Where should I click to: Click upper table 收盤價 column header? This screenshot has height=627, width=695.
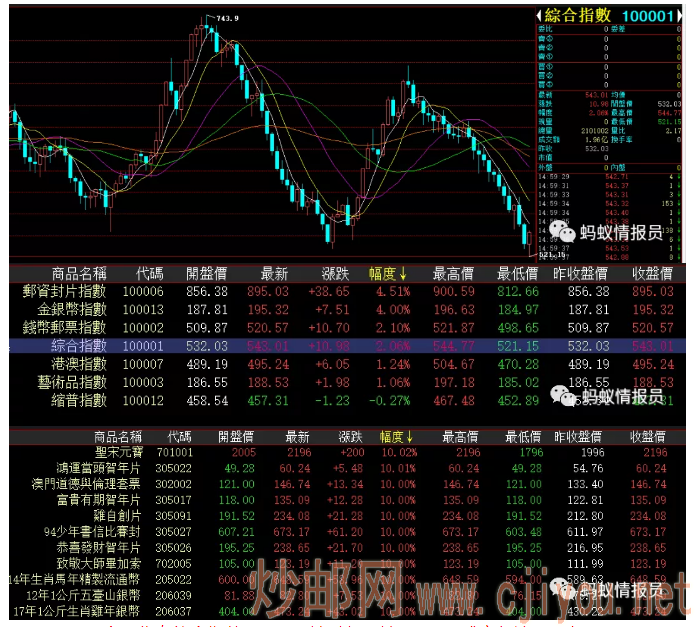(651, 273)
